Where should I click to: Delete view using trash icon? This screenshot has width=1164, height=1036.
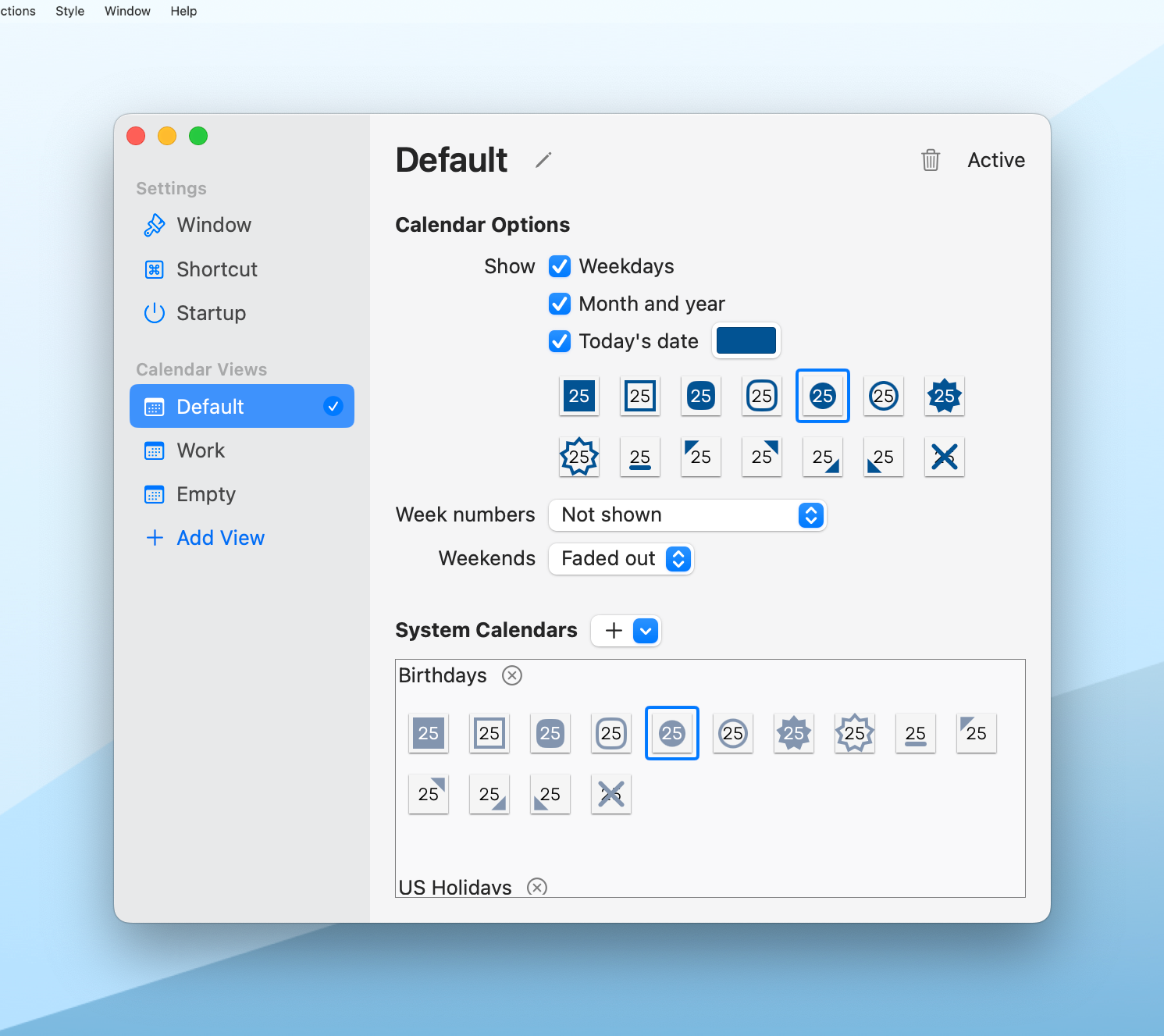pos(931,160)
